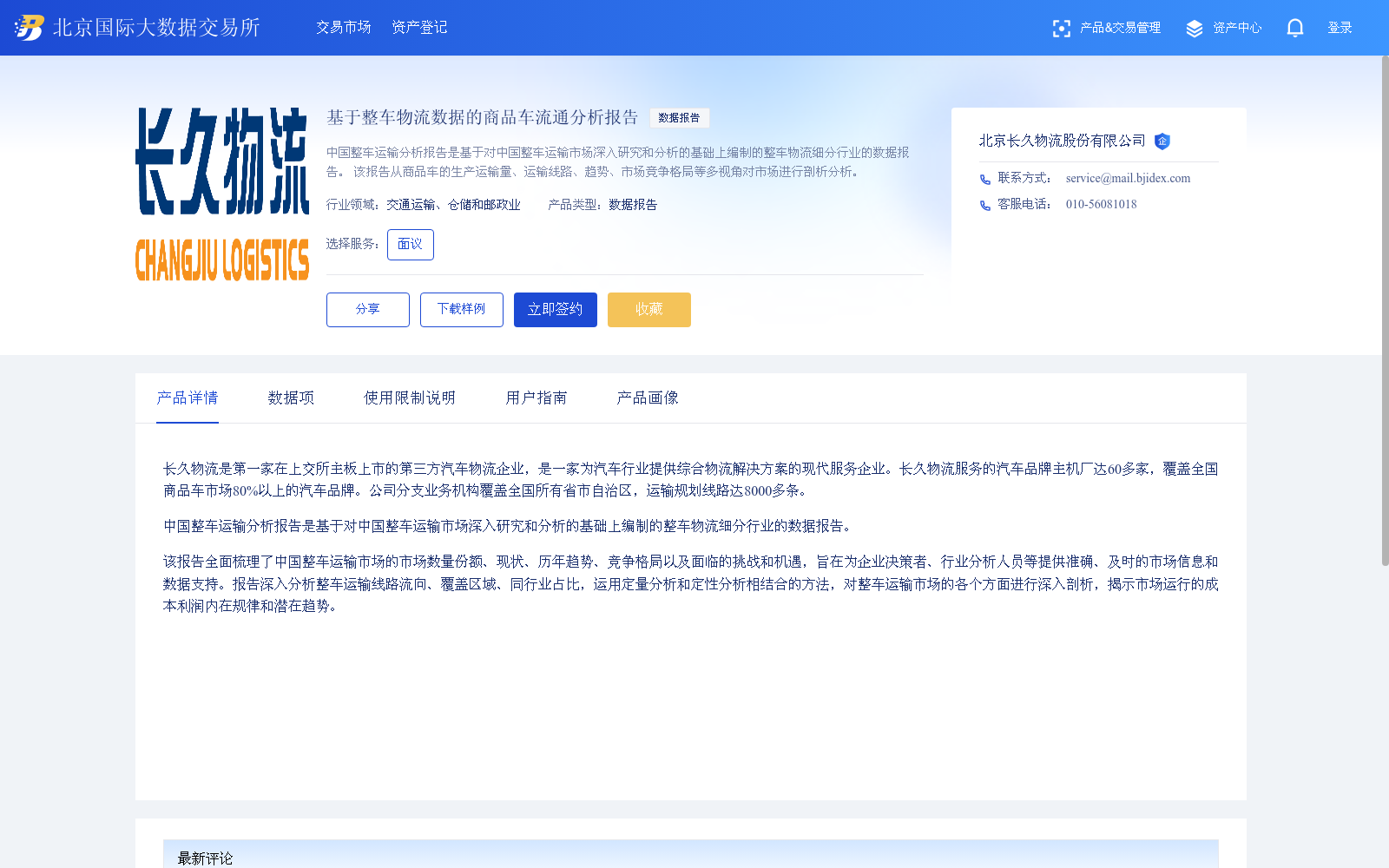
Task: Switch to the 使用限制说明 tab
Action: [x=410, y=398]
